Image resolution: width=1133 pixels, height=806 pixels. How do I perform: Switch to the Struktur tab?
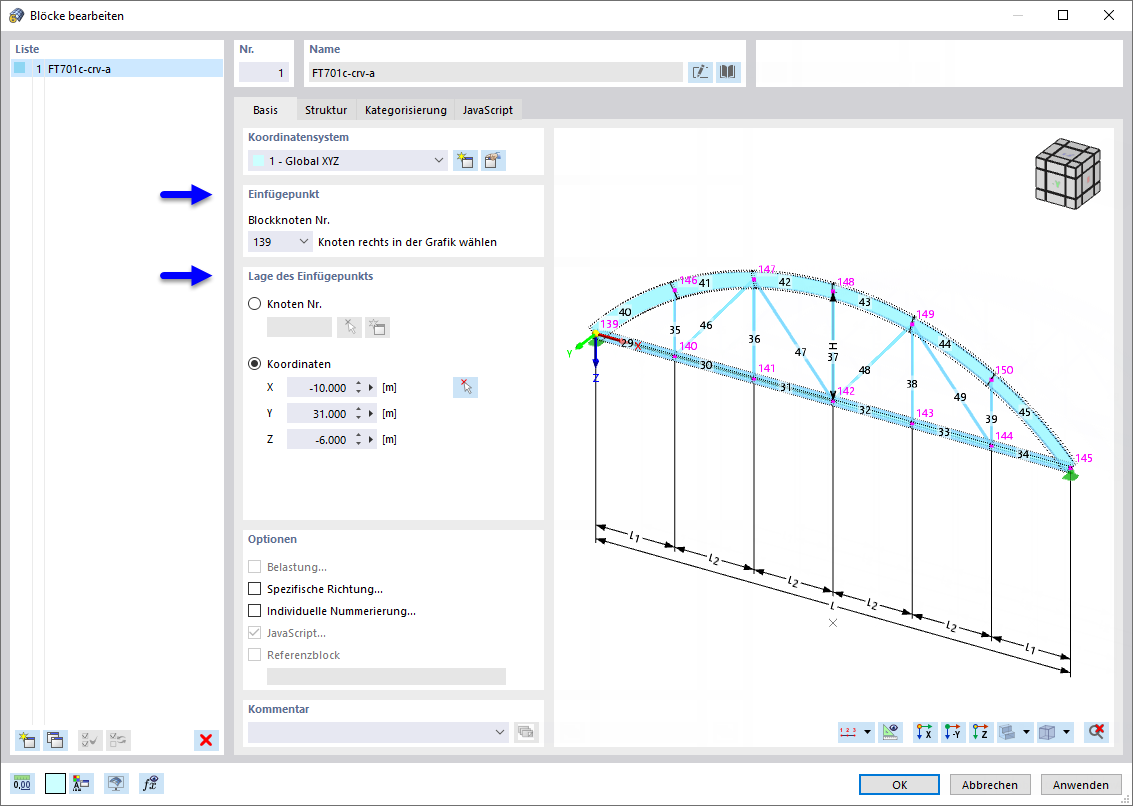point(326,110)
